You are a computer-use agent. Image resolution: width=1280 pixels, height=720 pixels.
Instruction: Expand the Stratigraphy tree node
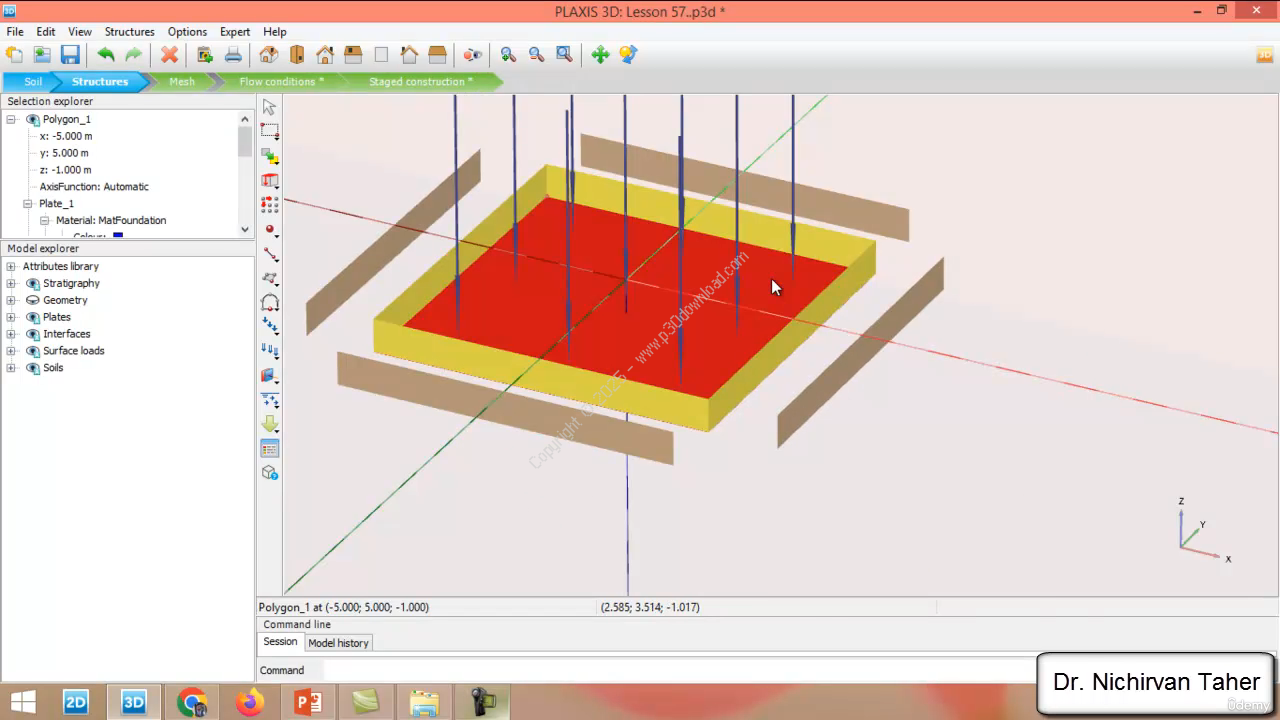point(11,284)
